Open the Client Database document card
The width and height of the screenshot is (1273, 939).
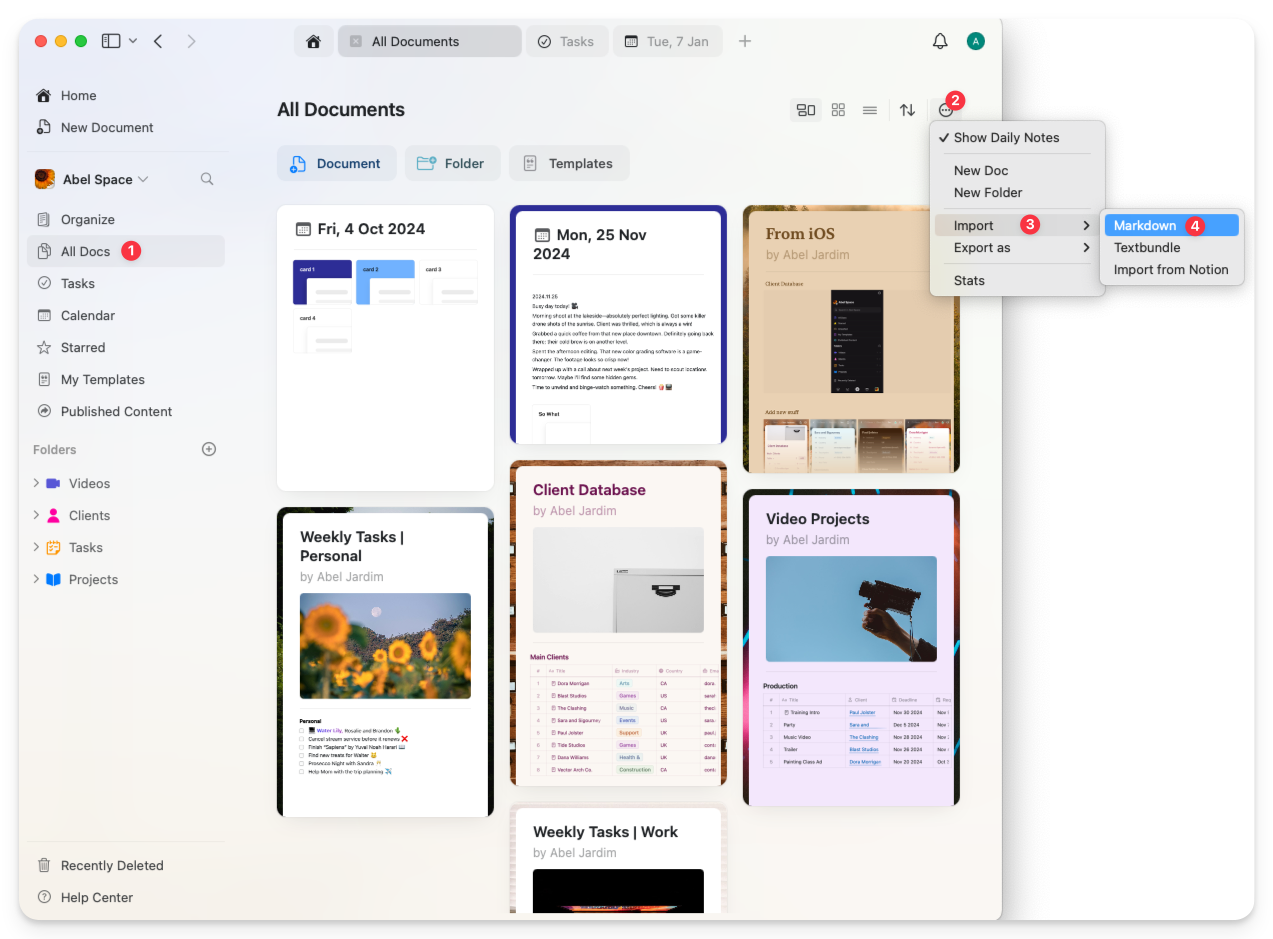pos(618,623)
